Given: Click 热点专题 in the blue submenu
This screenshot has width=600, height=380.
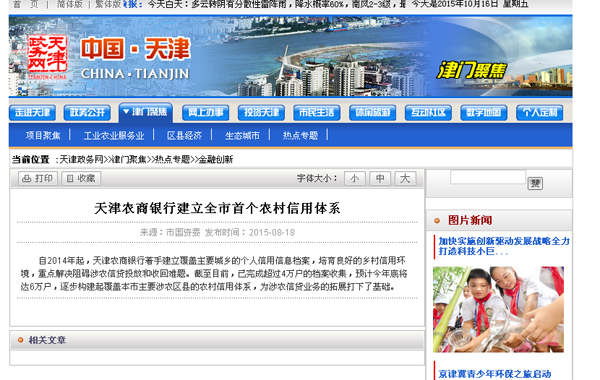Looking at the screenshot, I should point(300,135).
